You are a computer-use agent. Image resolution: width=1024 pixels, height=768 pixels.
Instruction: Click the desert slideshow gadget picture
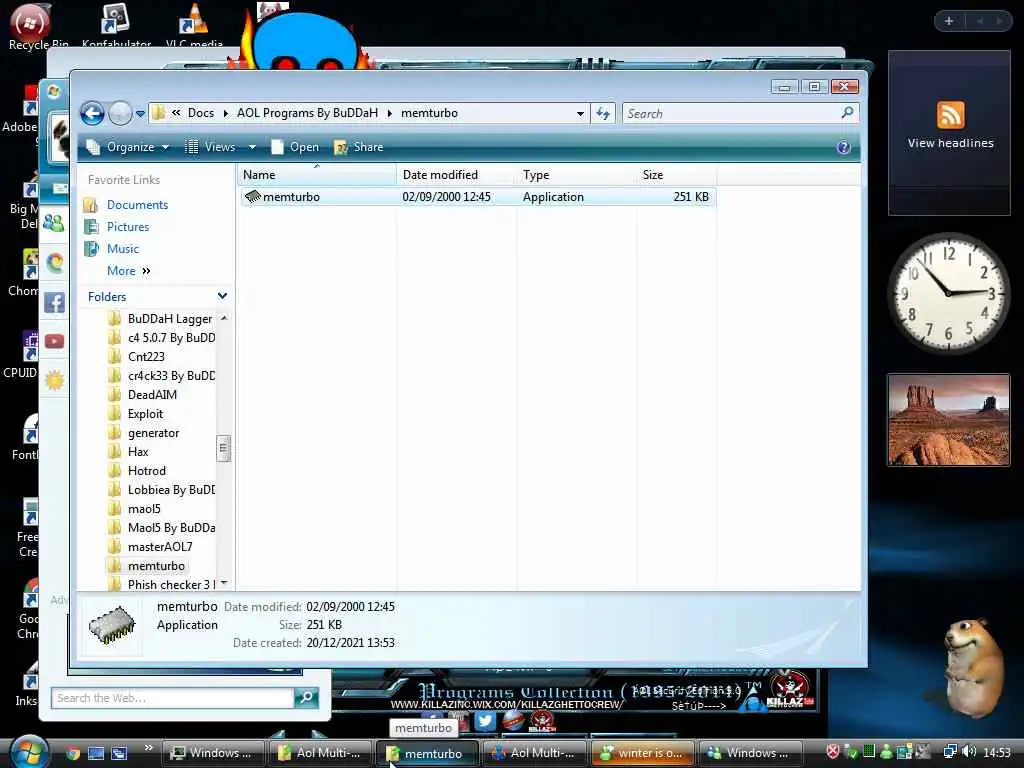[x=948, y=420]
